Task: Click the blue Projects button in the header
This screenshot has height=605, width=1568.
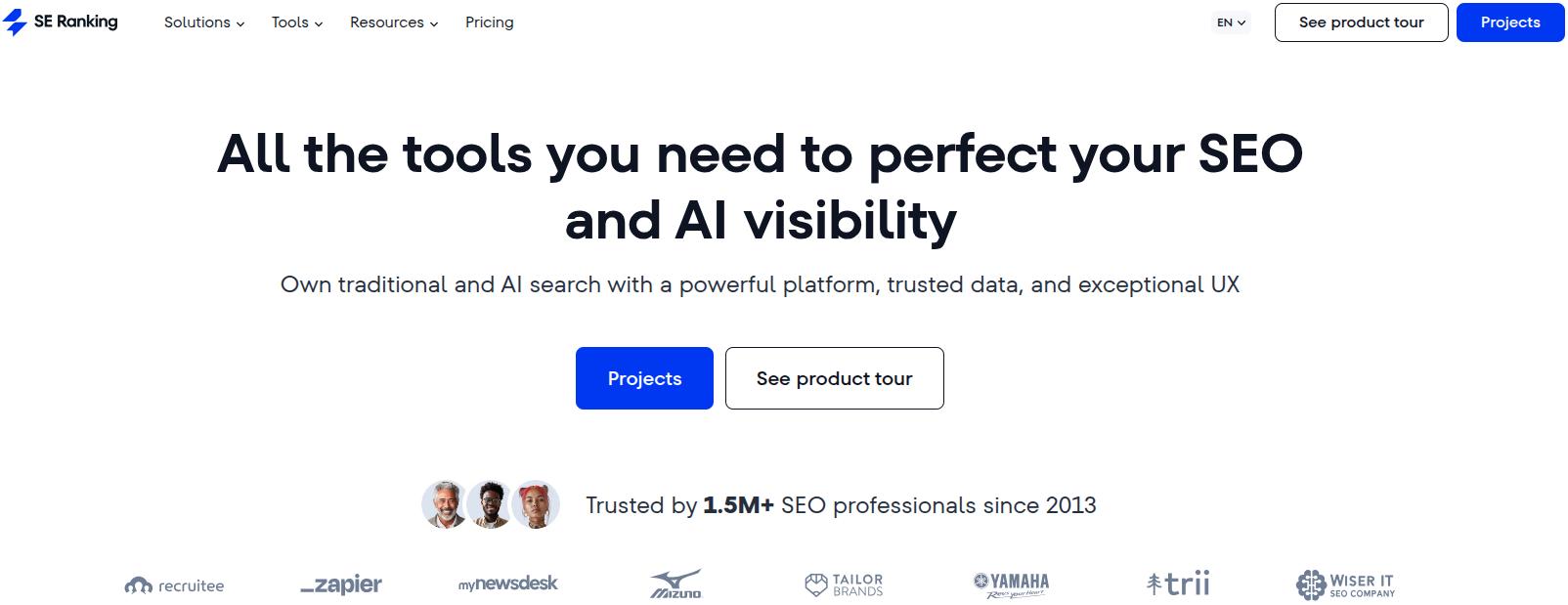Action: pyautogui.click(x=1509, y=22)
